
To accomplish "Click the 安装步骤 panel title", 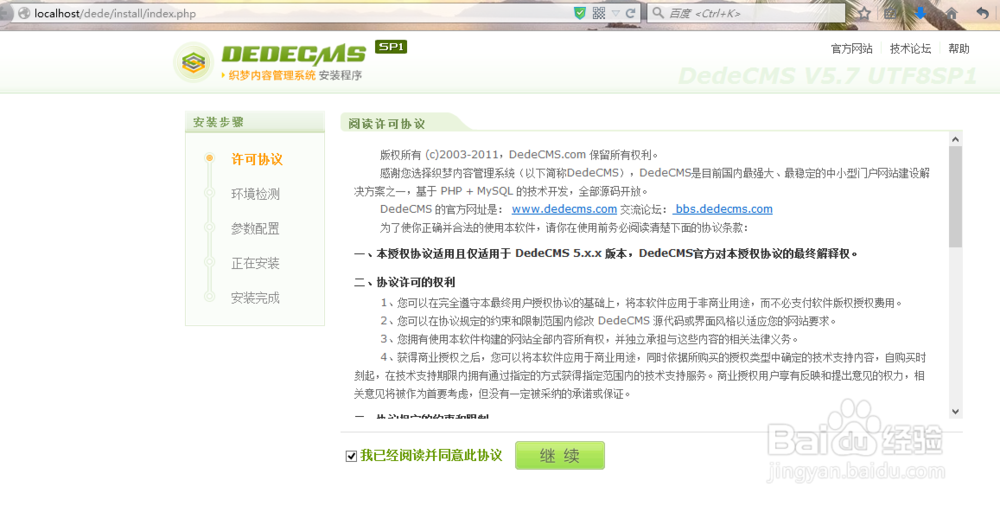I will pyautogui.click(x=218, y=122).
